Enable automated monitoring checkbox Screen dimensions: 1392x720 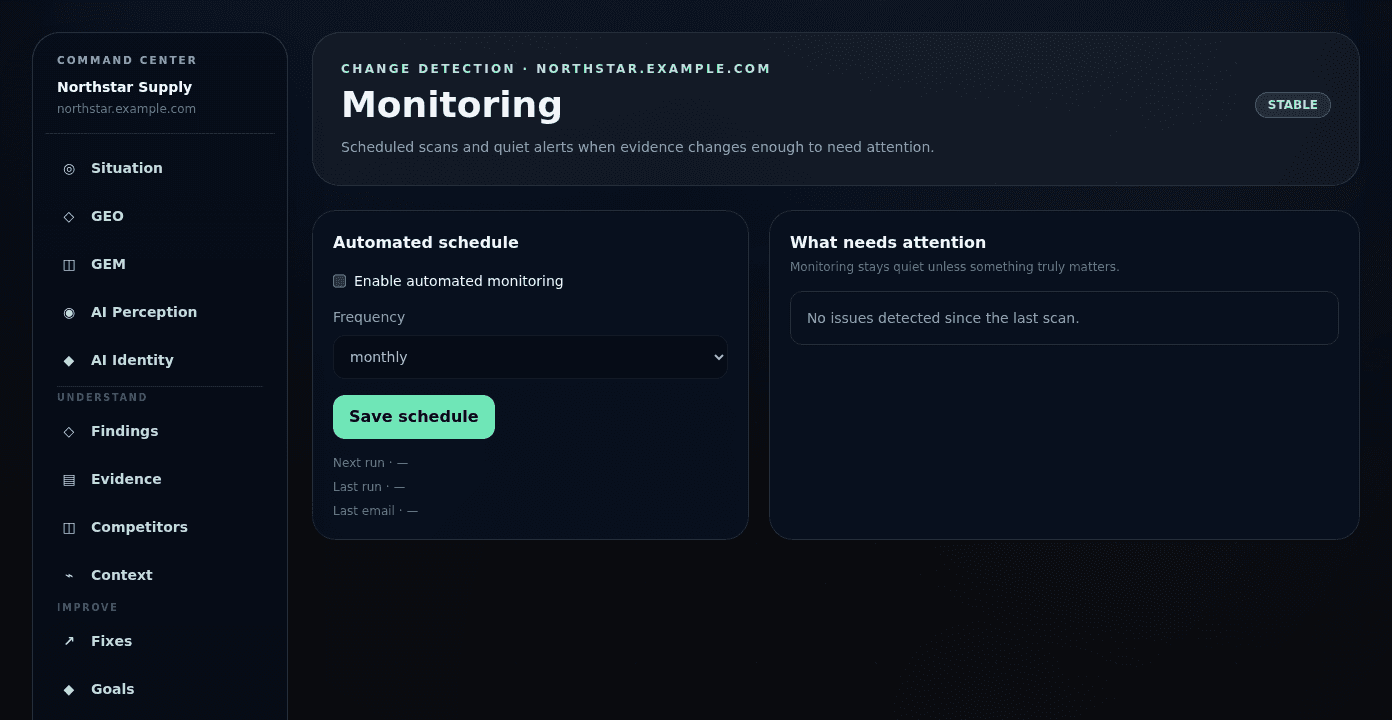click(340, 281)
